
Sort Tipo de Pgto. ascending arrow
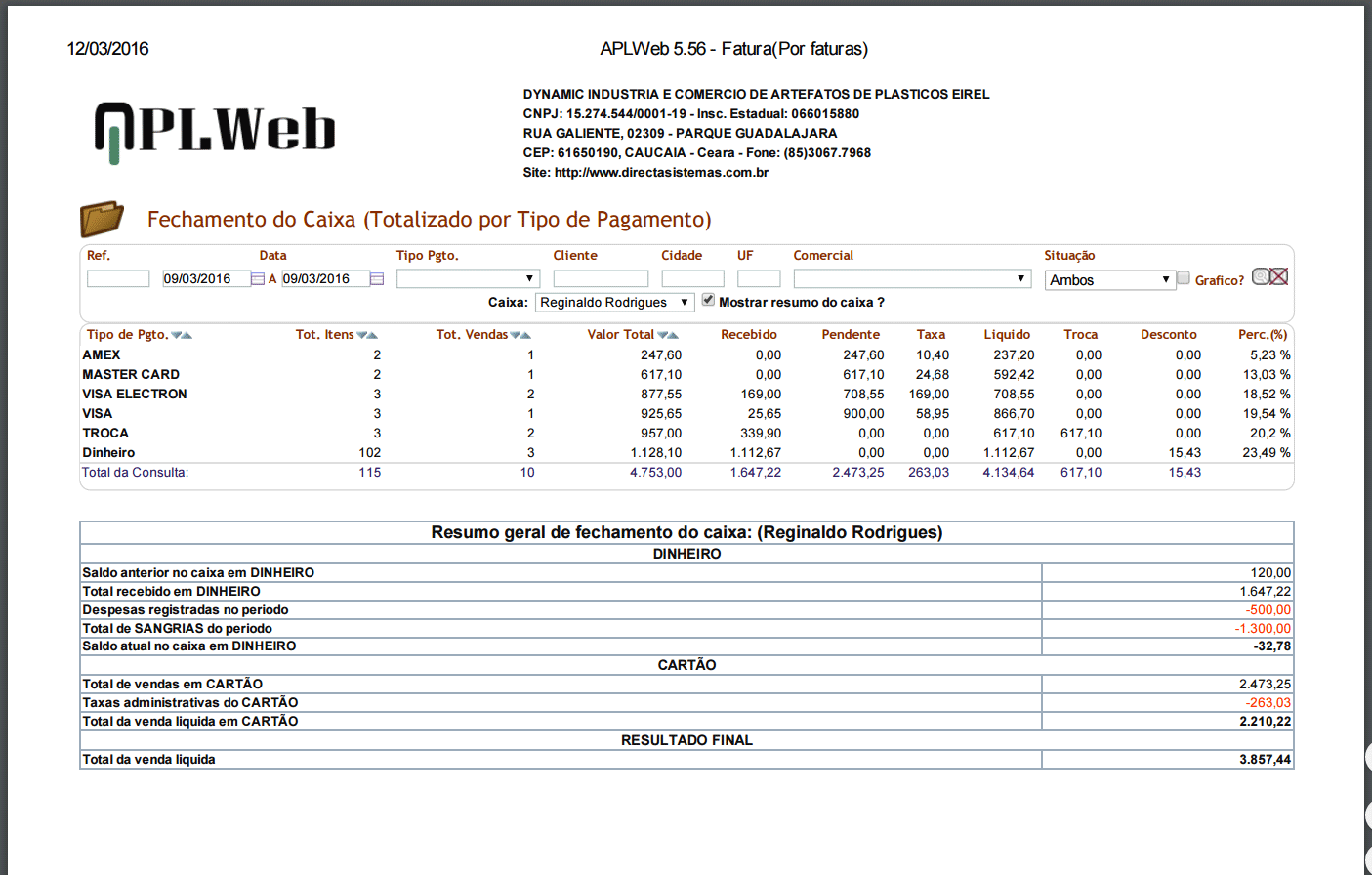click(x=187, y=335)
